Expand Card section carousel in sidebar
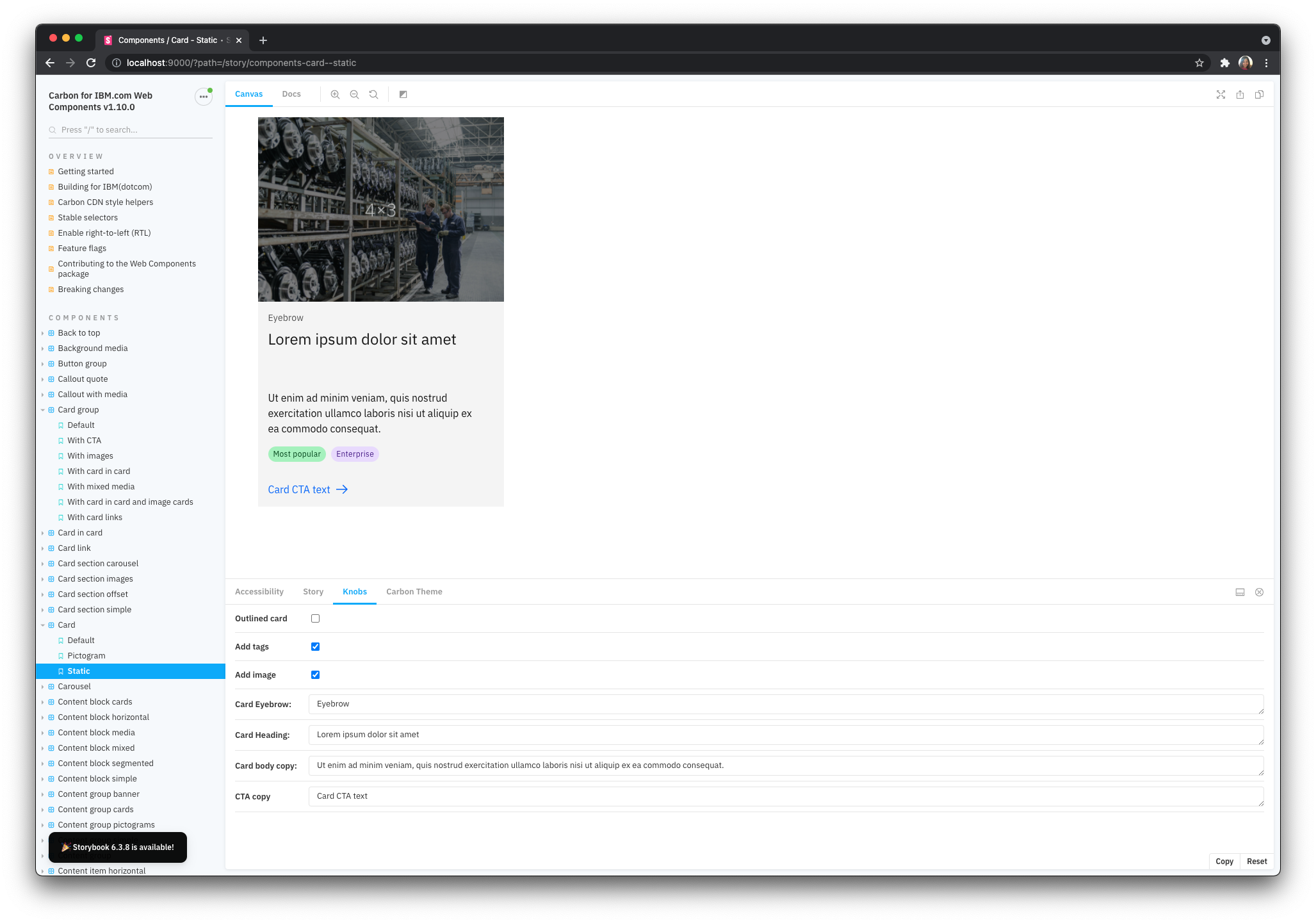The height and width of the screenshot is (923, 1316). 98,564
